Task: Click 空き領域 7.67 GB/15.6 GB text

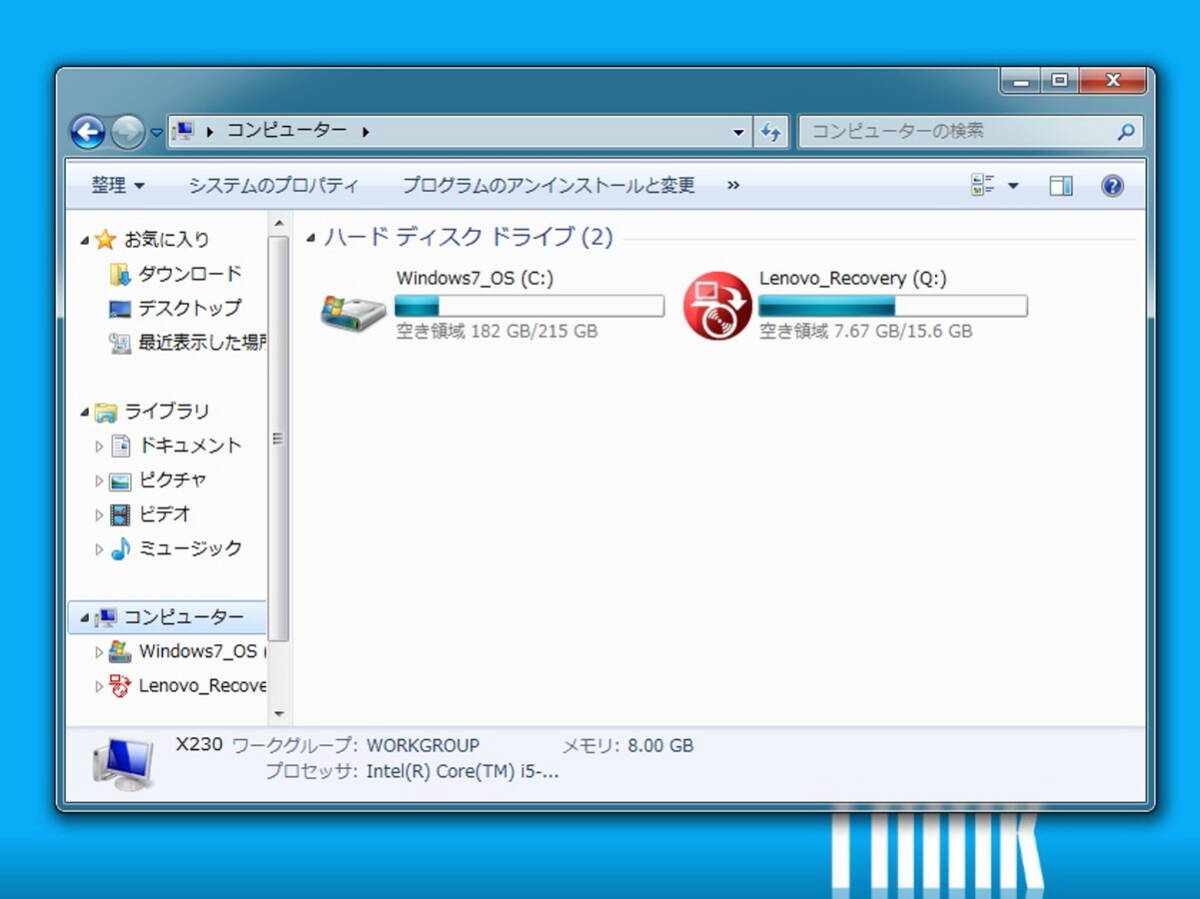Action: click(866, 331)
